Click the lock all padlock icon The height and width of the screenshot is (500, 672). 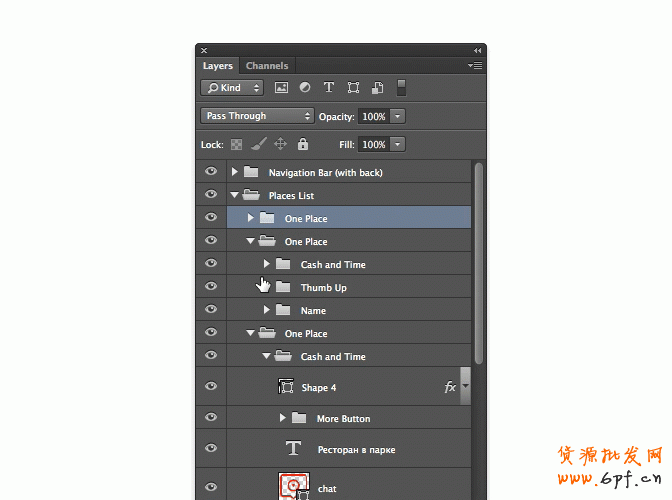[302, 144]
